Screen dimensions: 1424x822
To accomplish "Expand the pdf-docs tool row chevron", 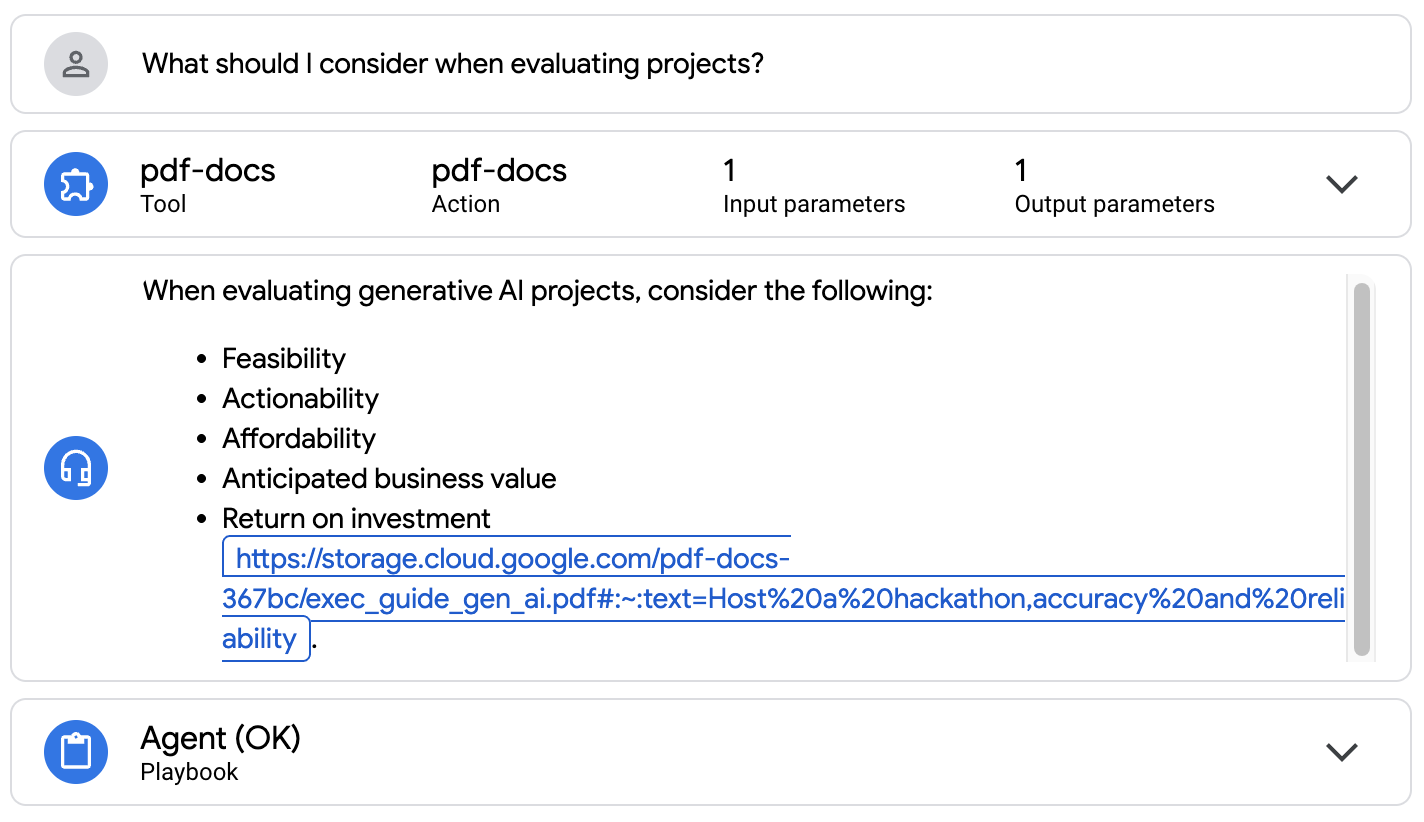I will pyautogui.click(x=1341, y=184).
